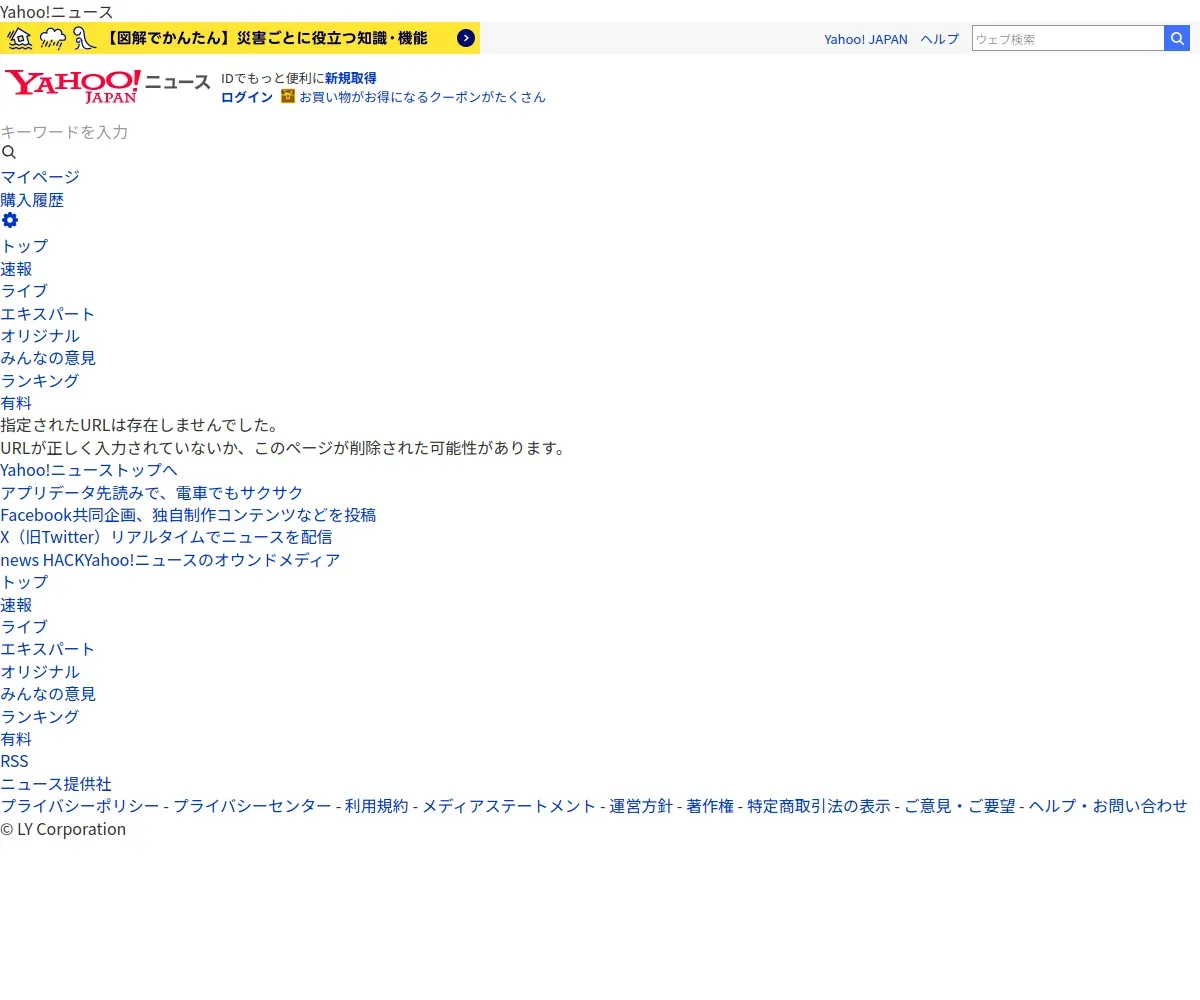Image resolution: width=1200 pixels, height=1000 pixels.
Task: Click the Yahoo! JAPAN News logo
Action: [107, 86]
